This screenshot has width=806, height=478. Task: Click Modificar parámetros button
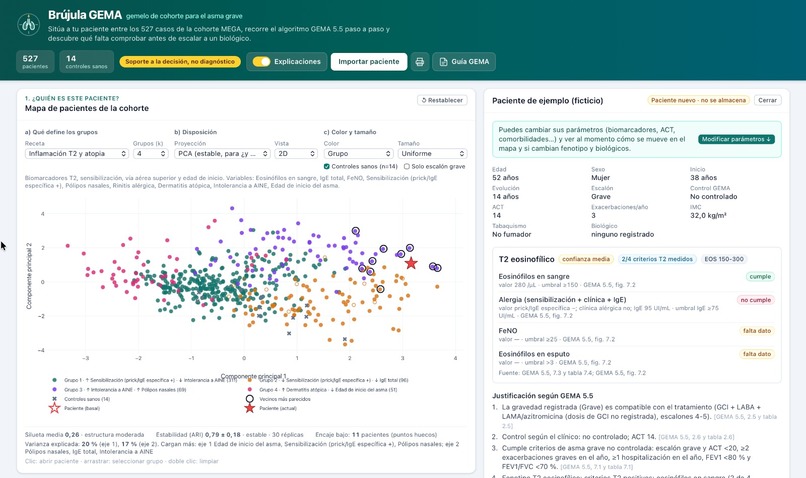click(736, 139)
